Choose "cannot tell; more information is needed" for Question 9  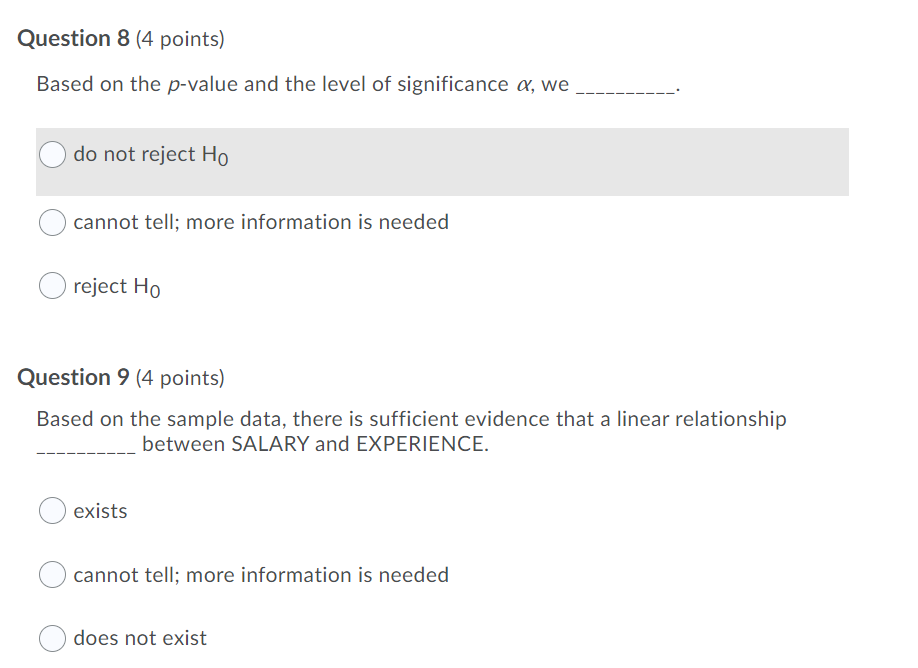coord(52,575)
